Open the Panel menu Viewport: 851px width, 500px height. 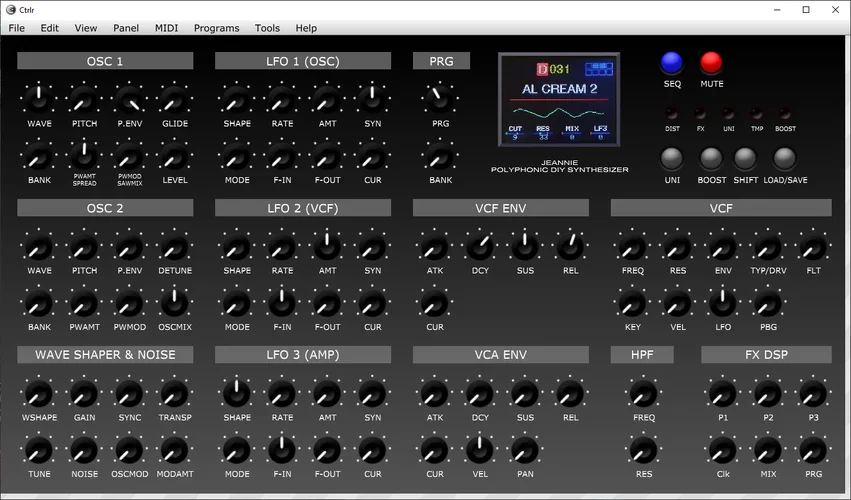(x=126, y=28)
